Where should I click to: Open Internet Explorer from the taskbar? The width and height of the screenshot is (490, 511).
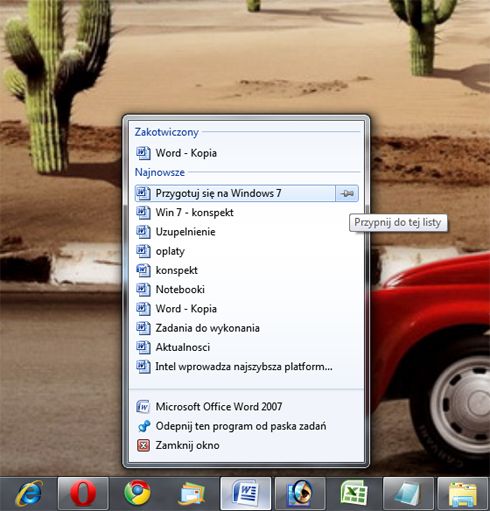30,493
